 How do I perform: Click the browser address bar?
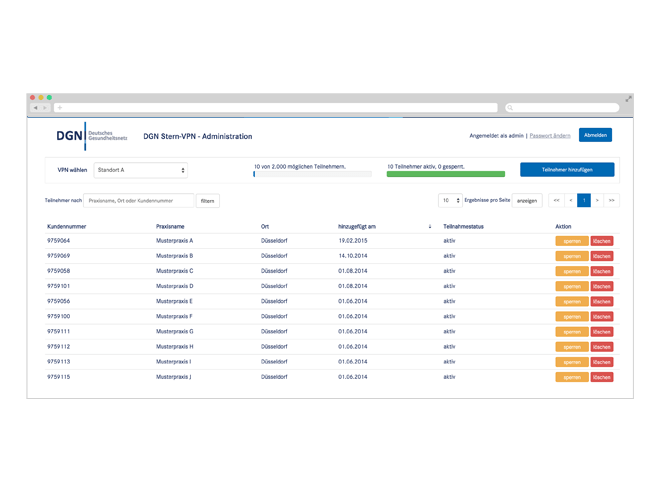276,108
